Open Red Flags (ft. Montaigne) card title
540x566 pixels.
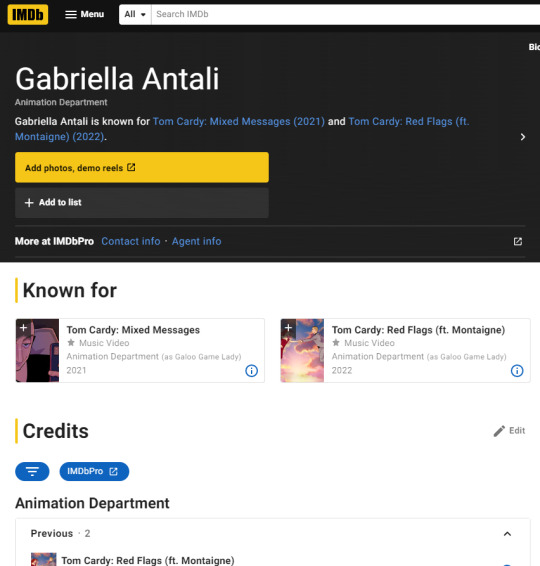(418, 330)
